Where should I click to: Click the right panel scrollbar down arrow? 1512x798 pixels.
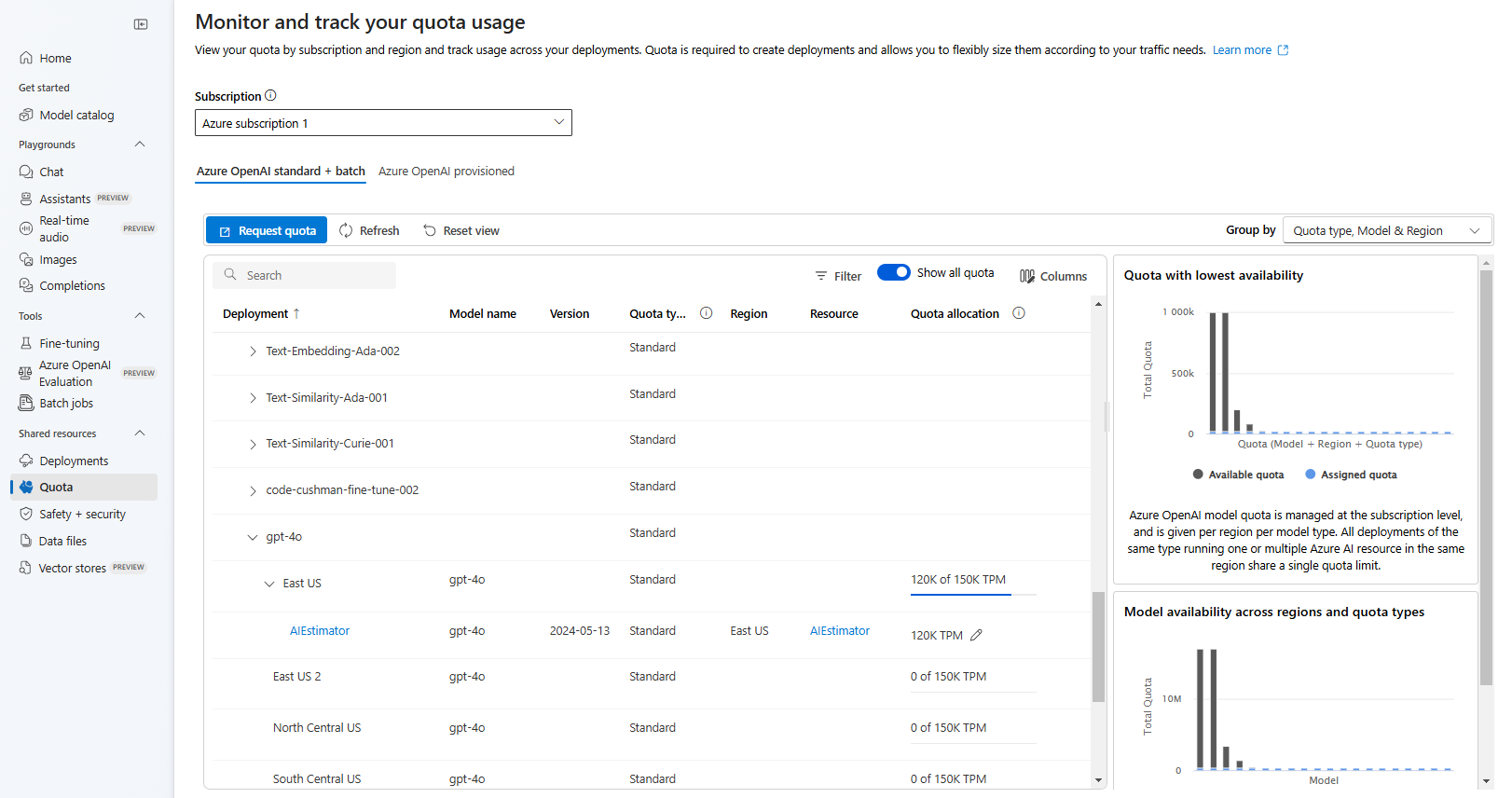click(1486, 781)
